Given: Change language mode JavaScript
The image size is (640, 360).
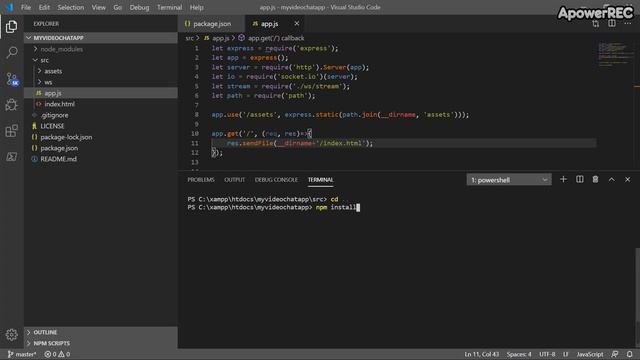Looking at the screenshot, I should 590,354.
